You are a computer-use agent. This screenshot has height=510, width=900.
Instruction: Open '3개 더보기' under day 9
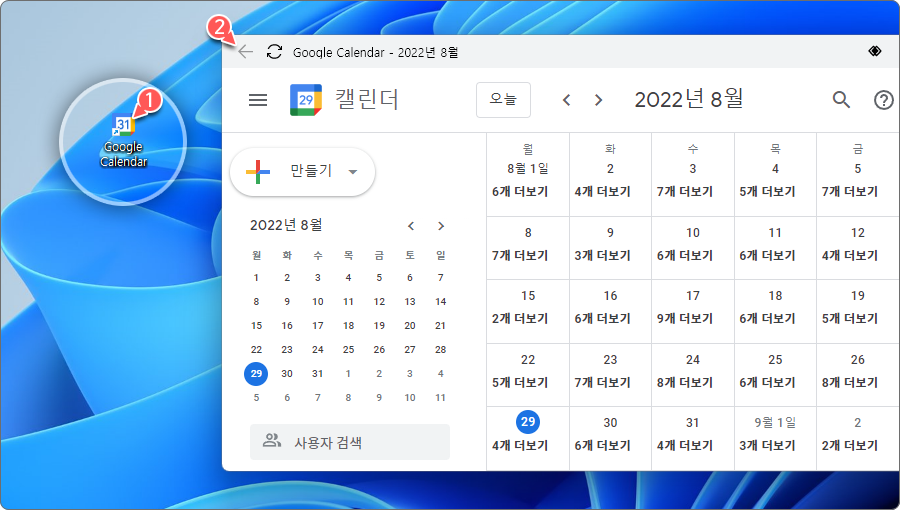click(603, 255)
